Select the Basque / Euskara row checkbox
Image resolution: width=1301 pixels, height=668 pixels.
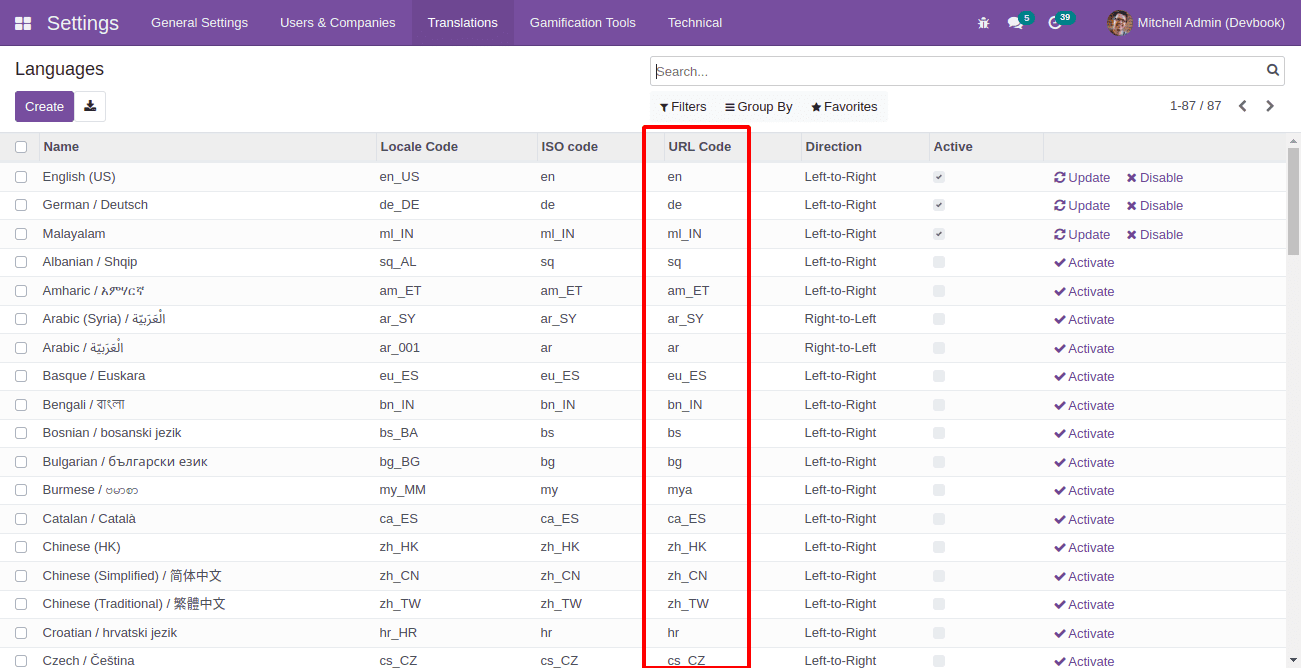[21, 376]
